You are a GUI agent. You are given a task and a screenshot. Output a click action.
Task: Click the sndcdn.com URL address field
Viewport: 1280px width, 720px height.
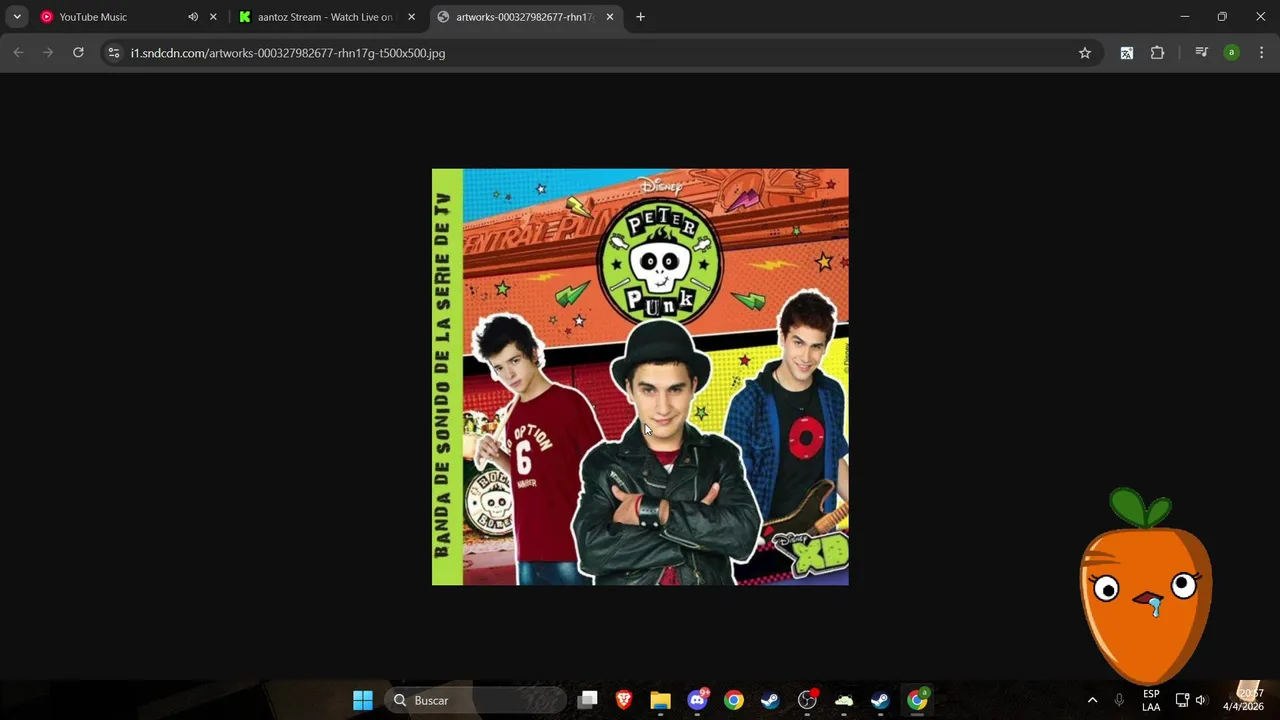600,53
